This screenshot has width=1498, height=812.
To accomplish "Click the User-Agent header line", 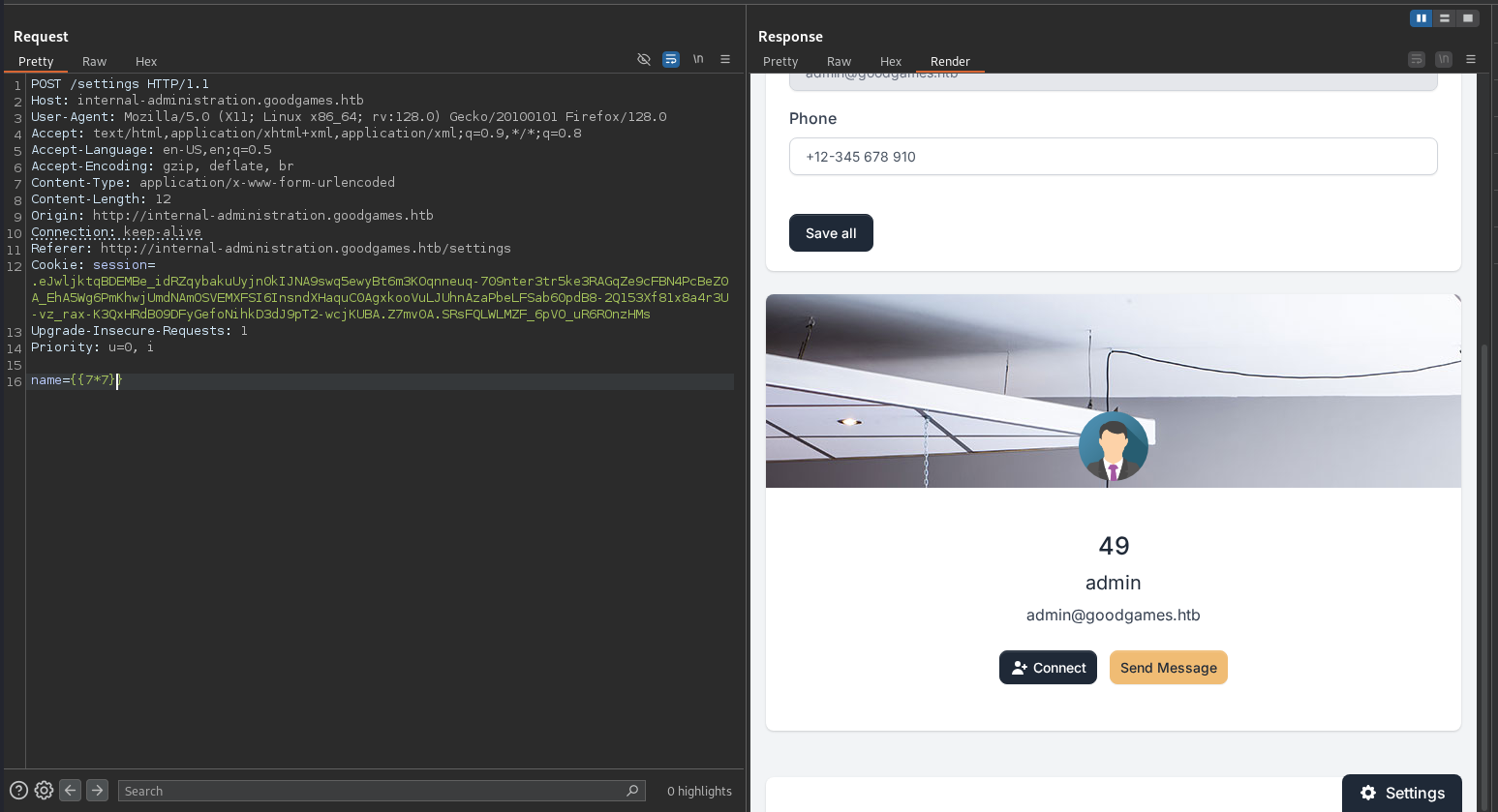I will pyautogui.click(x=349, y=117).
